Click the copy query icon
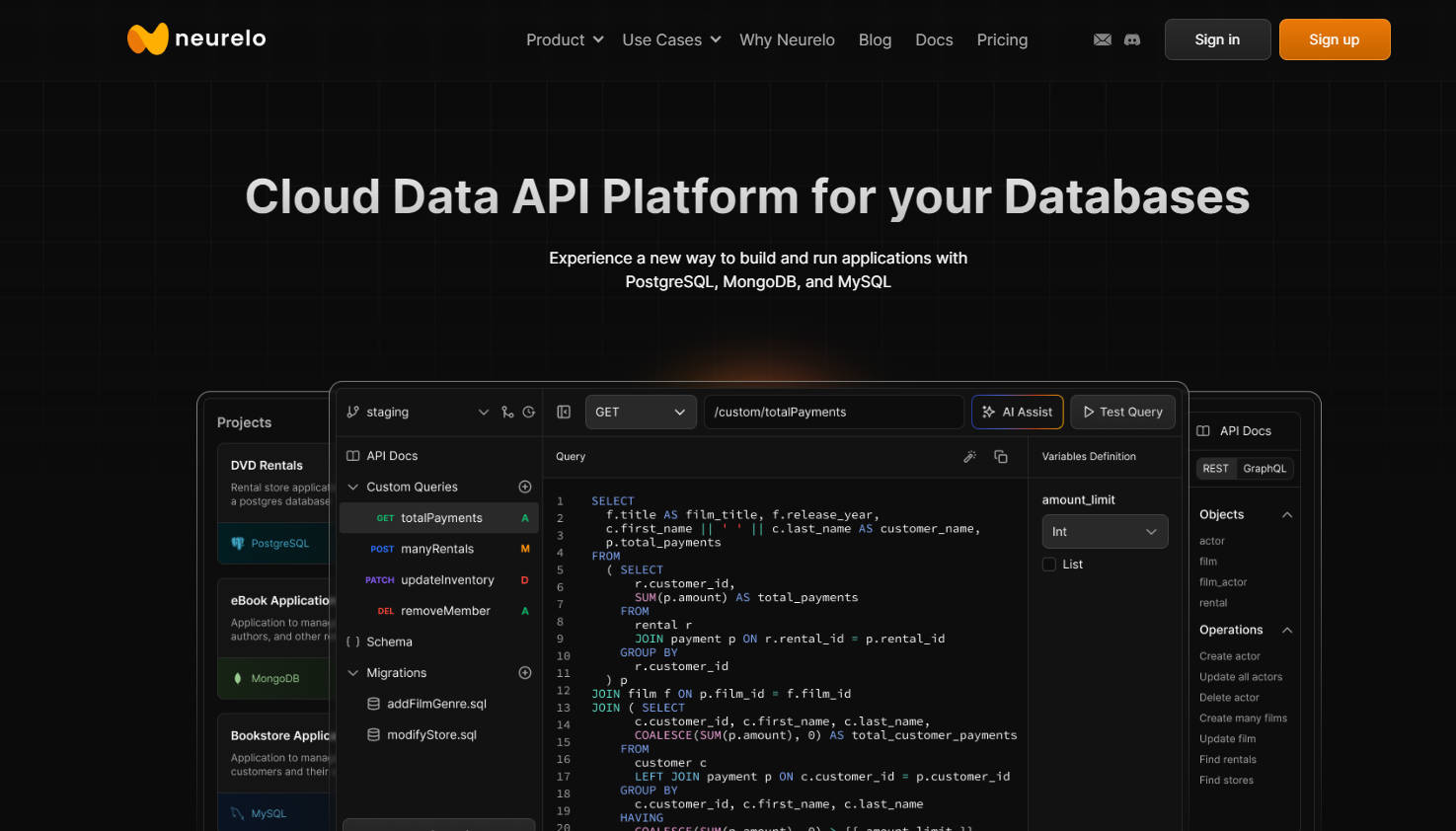This screenshot has width=1456, height=831. click(x=1001, y=457)
